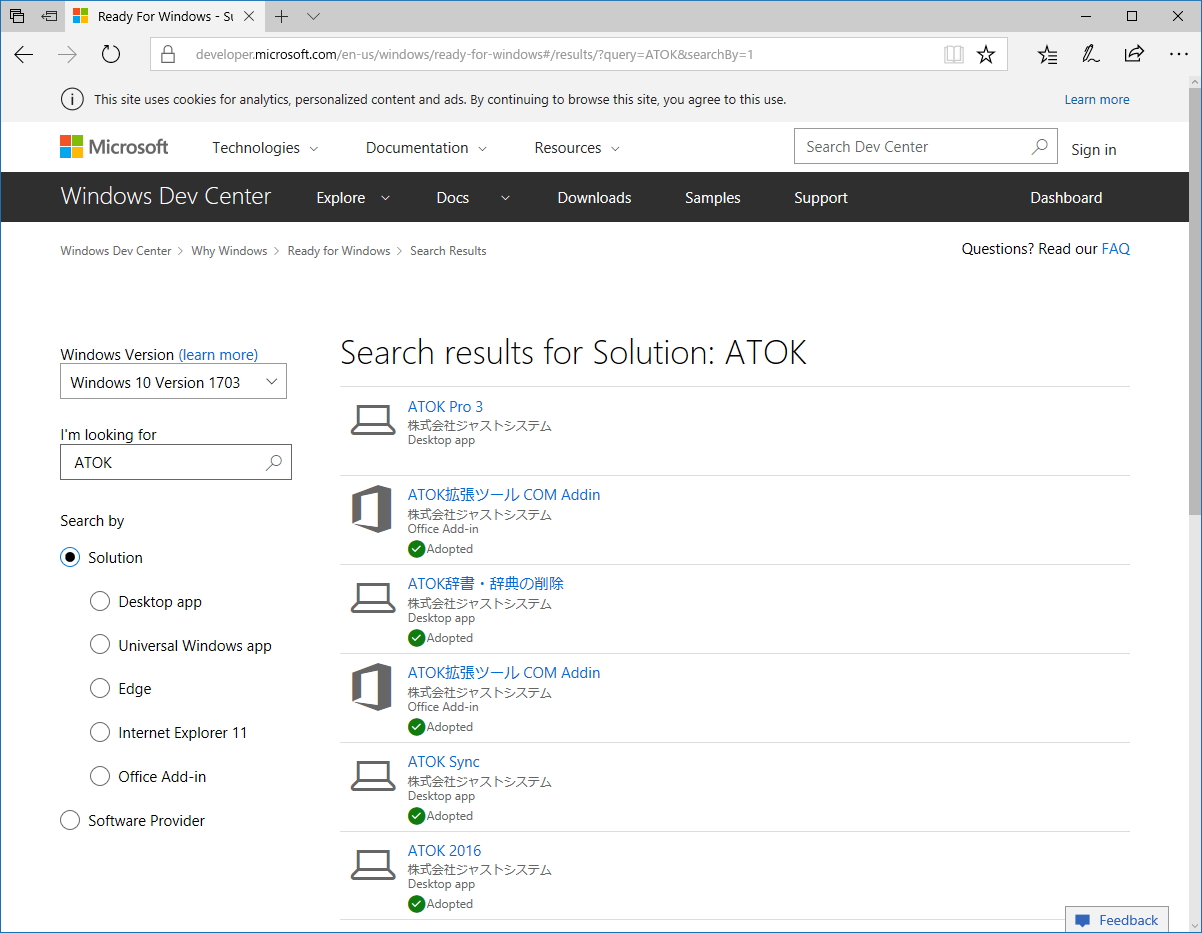1202x933 pixels.
Task: Click the Feedback button
Action: (x=1117, y=920)
